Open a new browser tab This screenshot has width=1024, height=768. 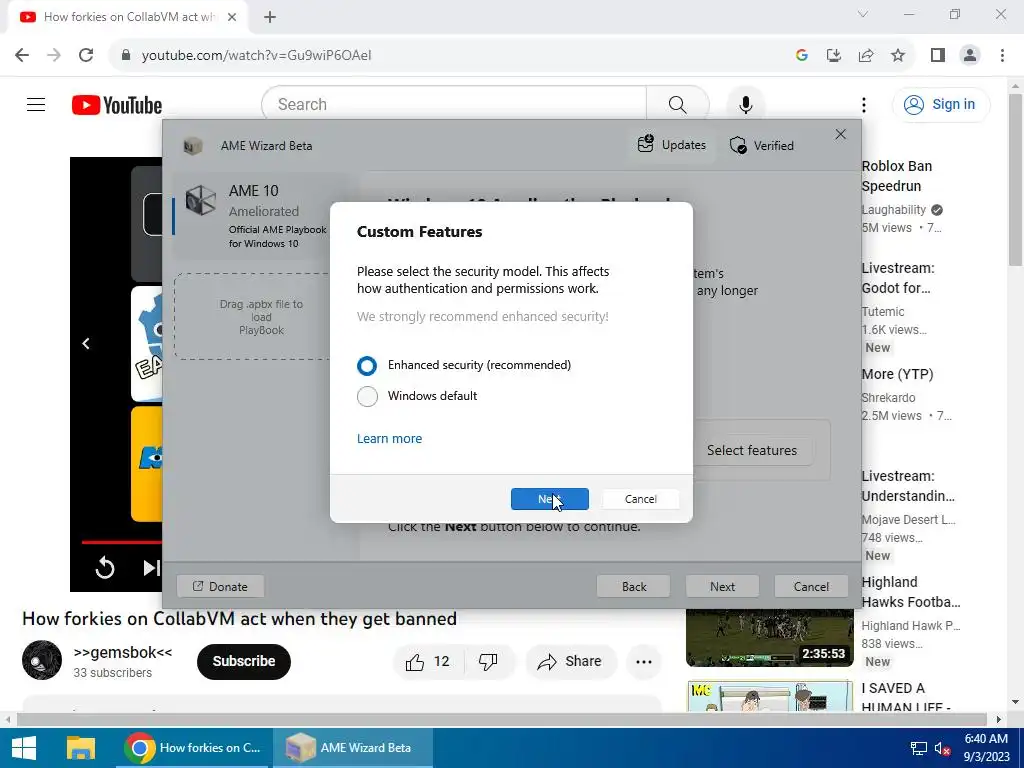coord(270,17)
